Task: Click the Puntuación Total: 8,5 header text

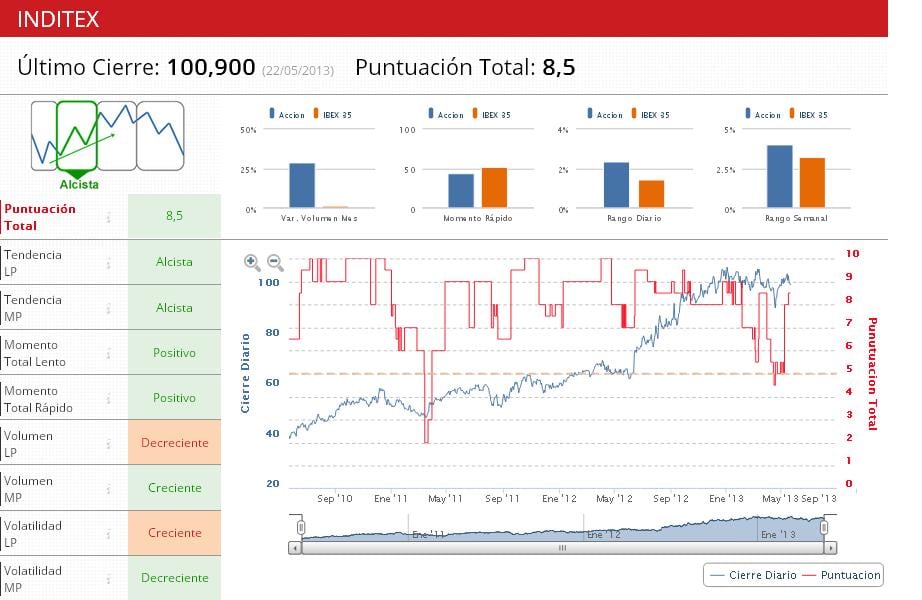Action: coord(465,67)
